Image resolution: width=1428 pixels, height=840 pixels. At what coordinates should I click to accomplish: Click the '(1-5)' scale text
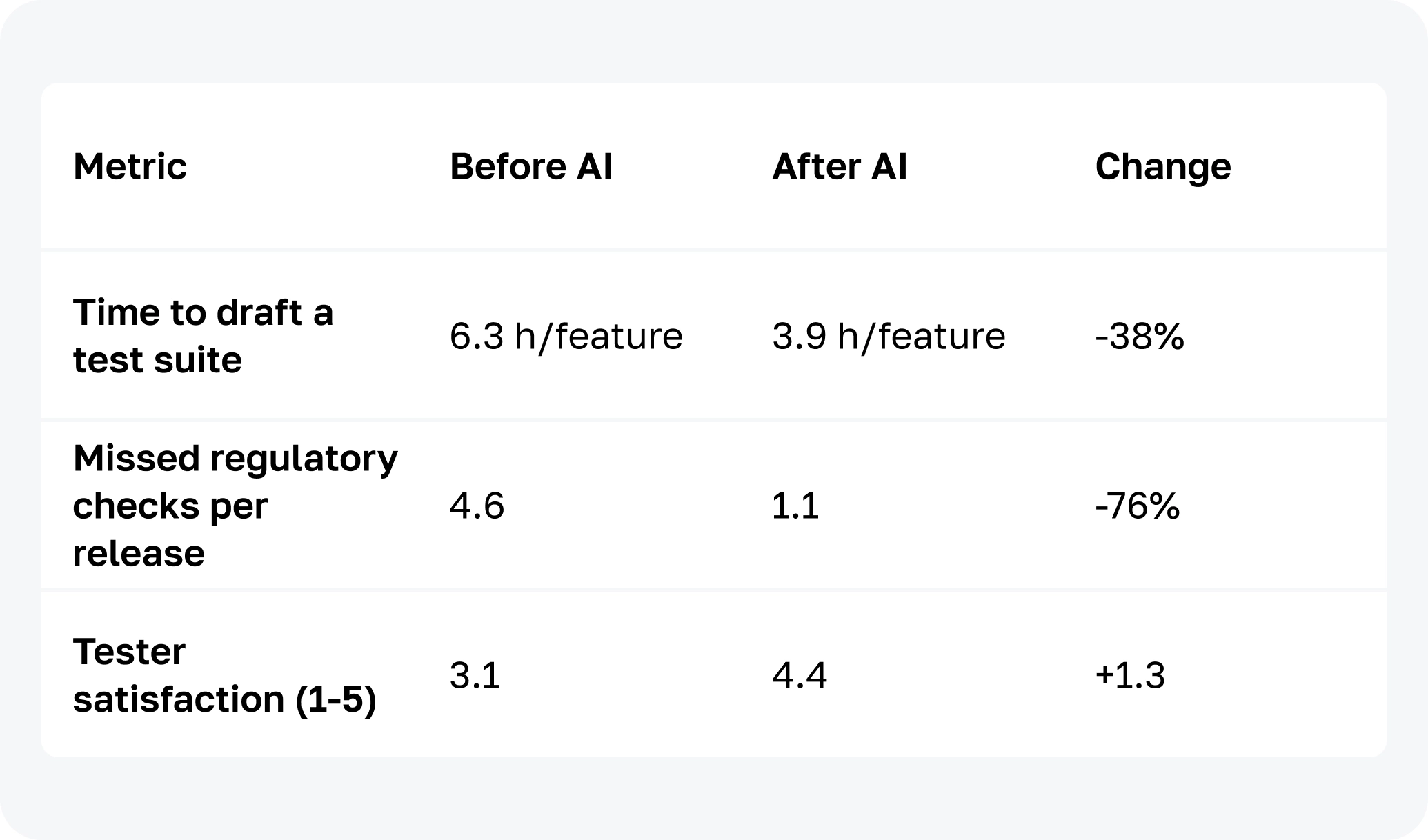point(336,699)
